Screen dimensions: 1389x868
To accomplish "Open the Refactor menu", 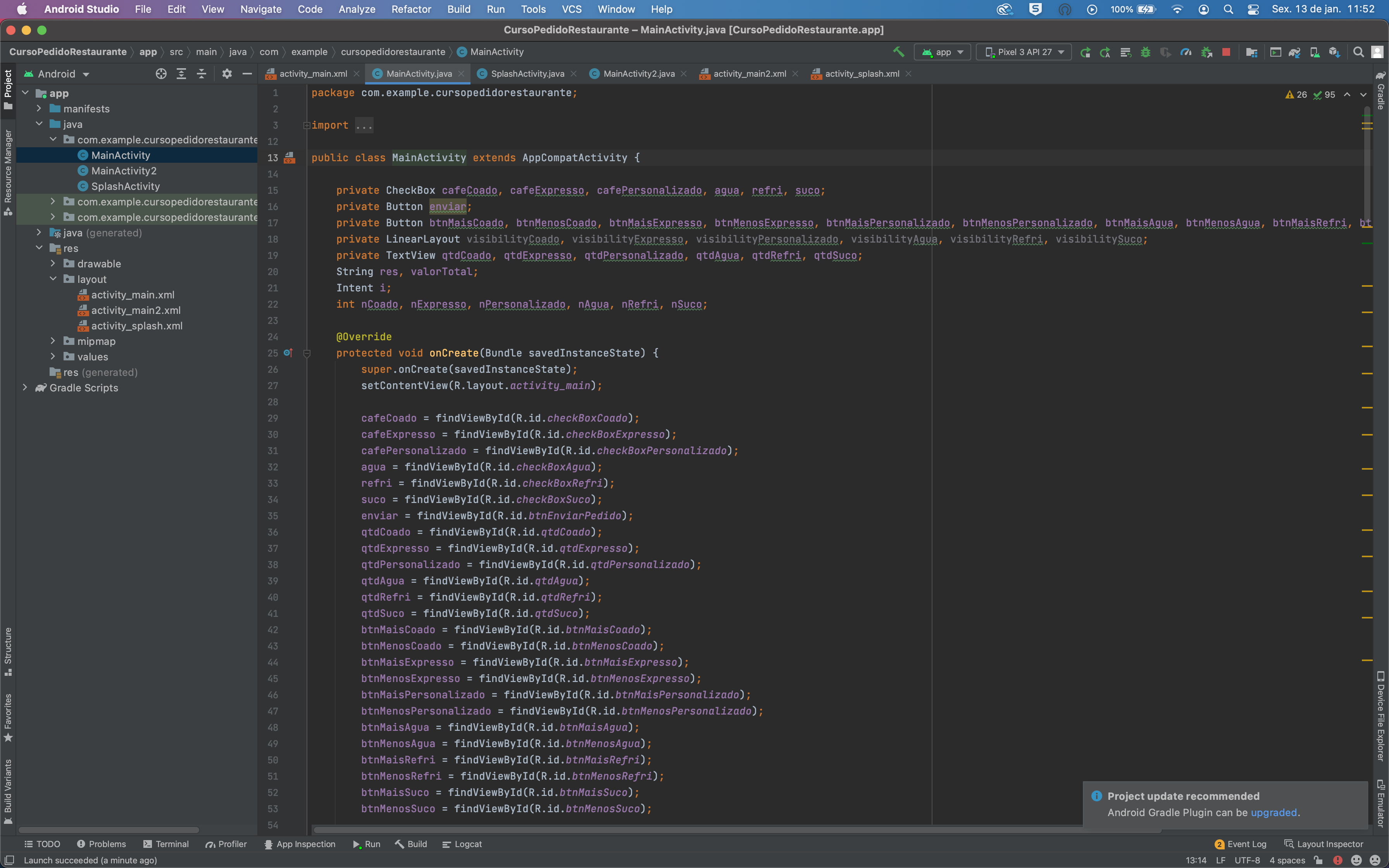I will [x=411, y=9].
